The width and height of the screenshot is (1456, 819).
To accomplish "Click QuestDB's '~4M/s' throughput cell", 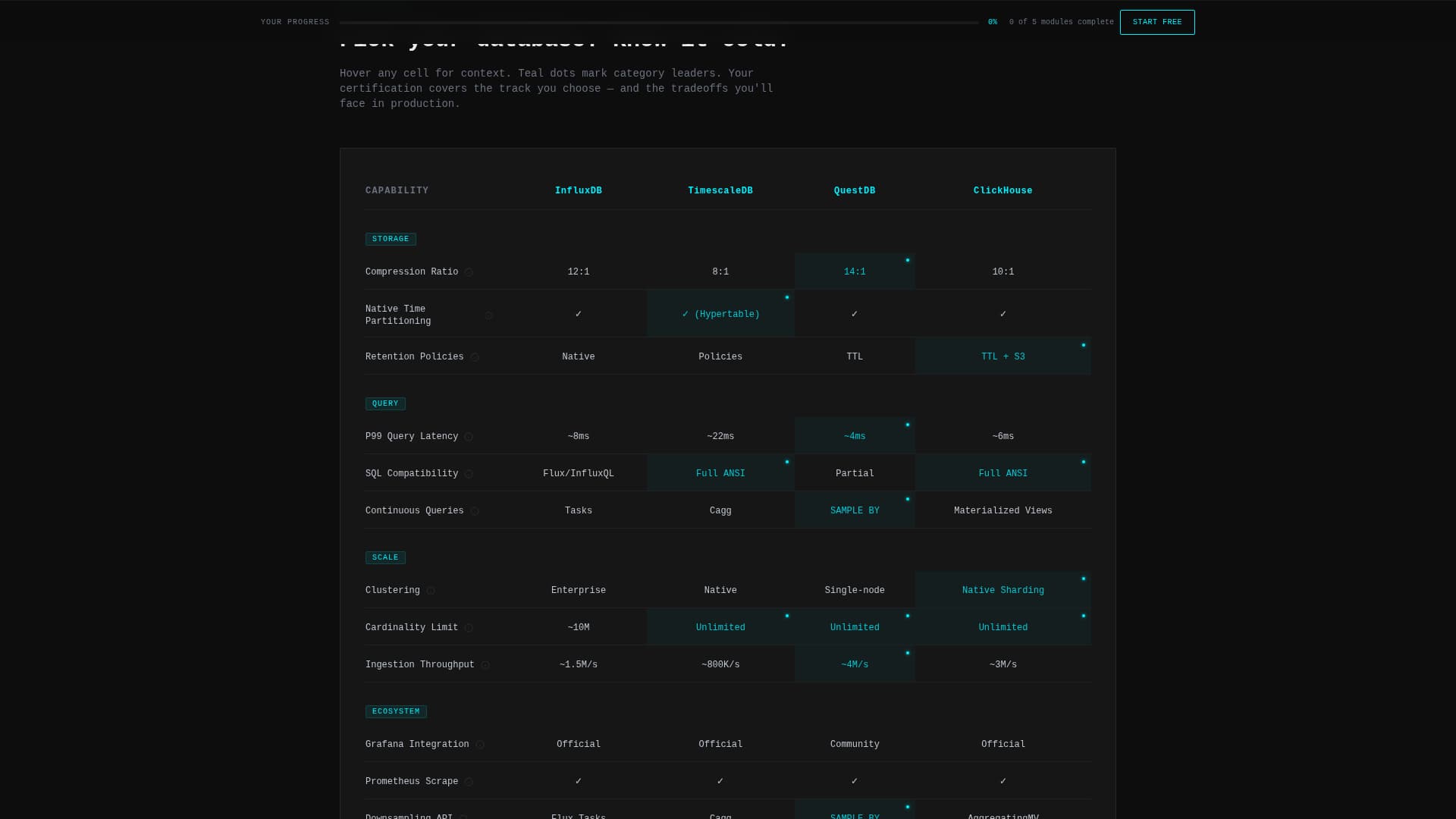I will pos(855,664).
